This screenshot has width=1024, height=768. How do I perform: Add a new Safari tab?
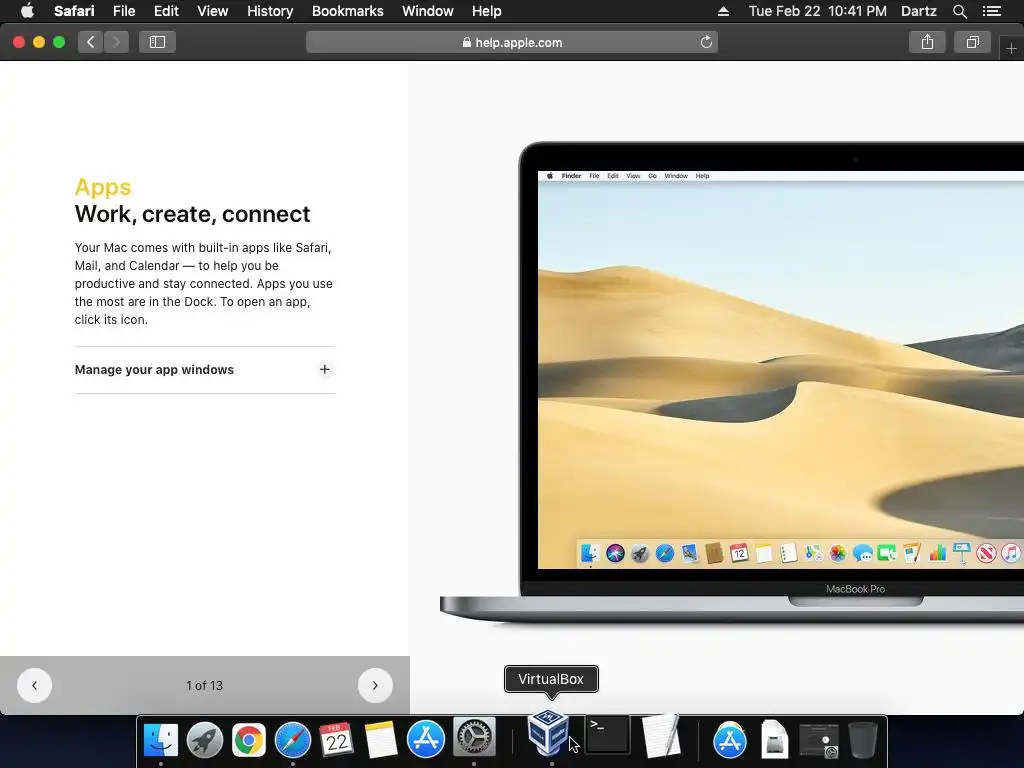pos(1011,48)
